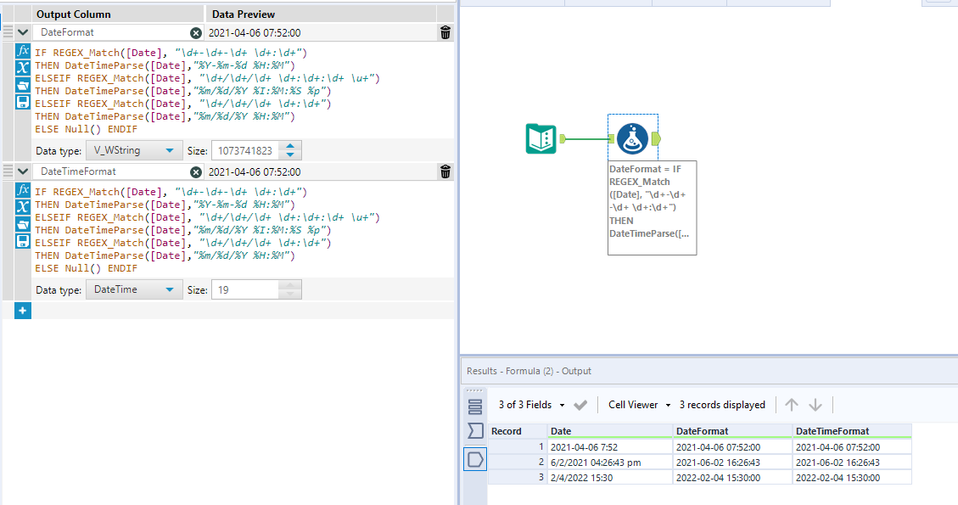Go to previous record with up arrow
The image size is (958, 505).
click(x=791, y=405)
